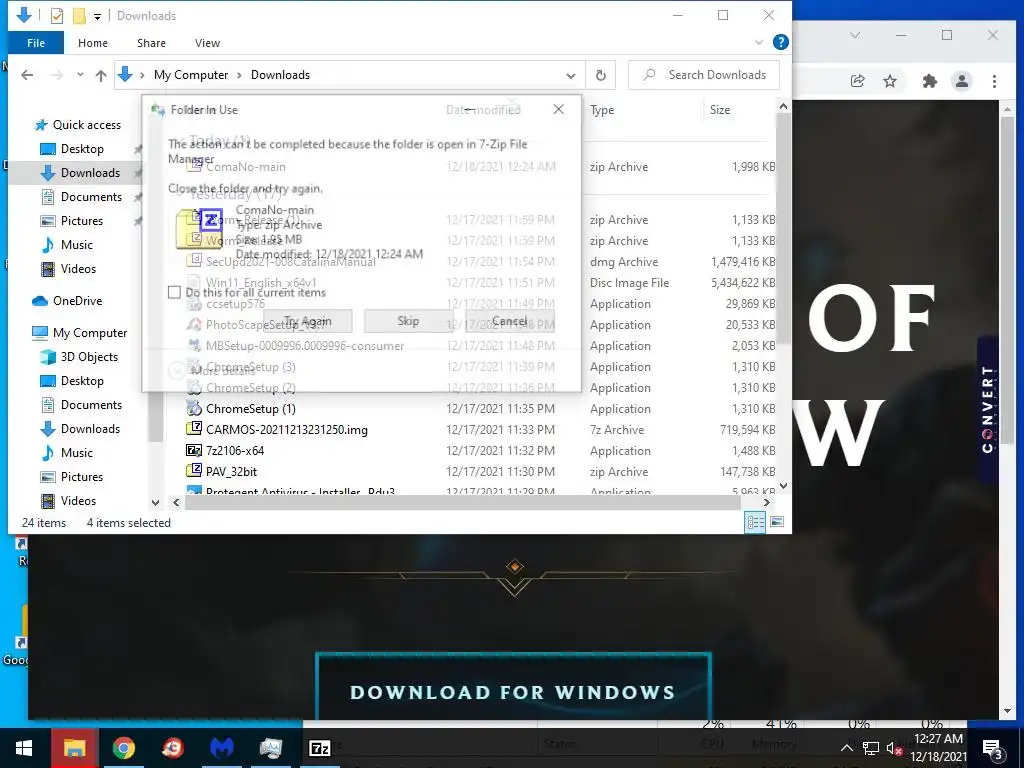The image size is (1024, 768).
Task: Click the 7z2106-x64 file icon
Action: [x=194, y=450]
